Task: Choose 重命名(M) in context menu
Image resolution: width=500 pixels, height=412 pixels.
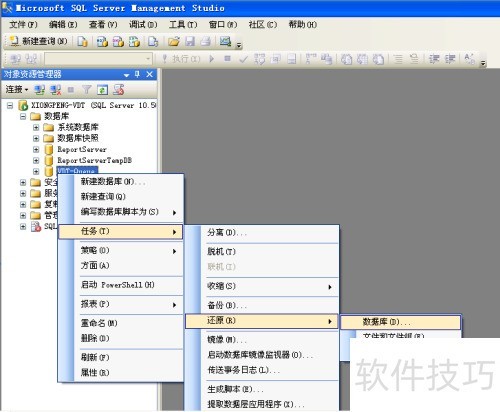Action: [x=121, y=323]
